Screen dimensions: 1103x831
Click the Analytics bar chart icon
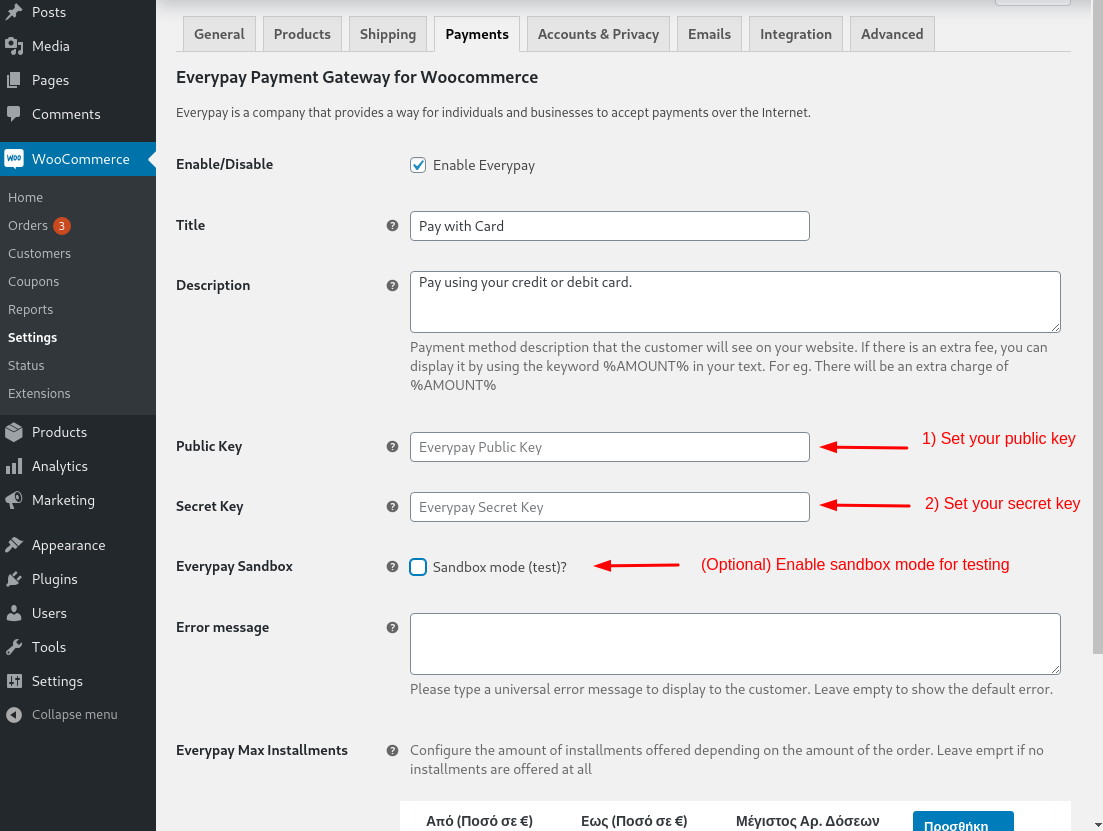tap(14, 466)
